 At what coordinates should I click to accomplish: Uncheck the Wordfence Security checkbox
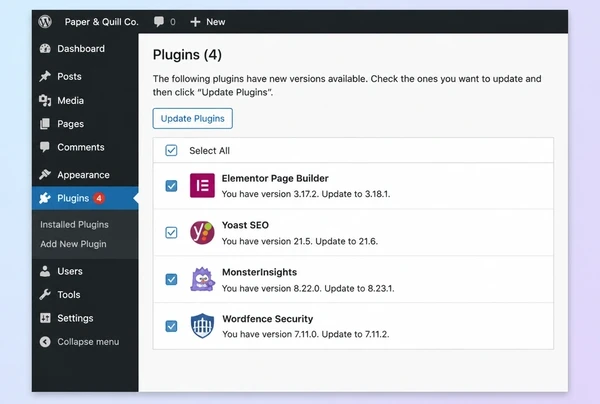[171, 326]
